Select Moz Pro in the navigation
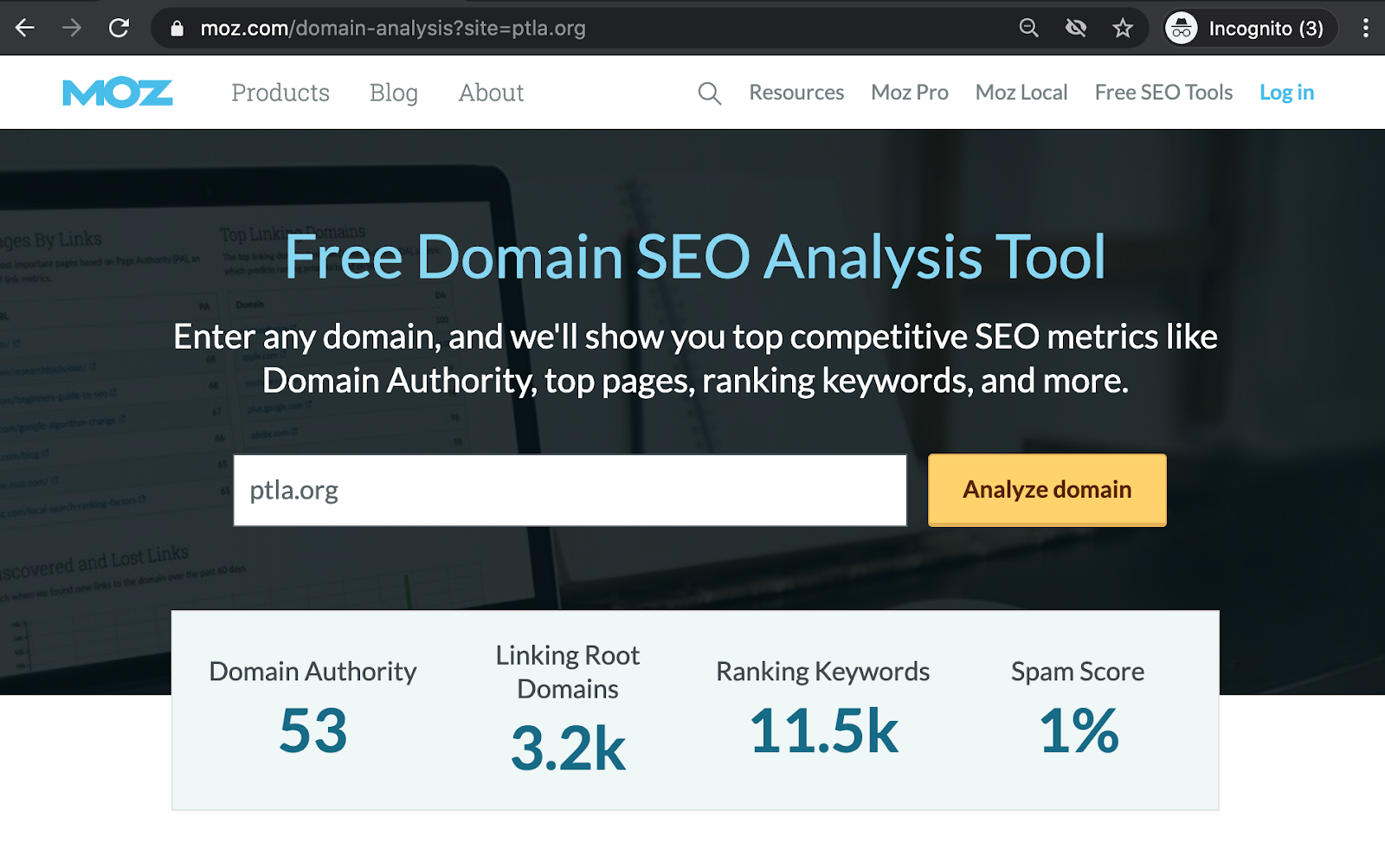 point(910,93)
